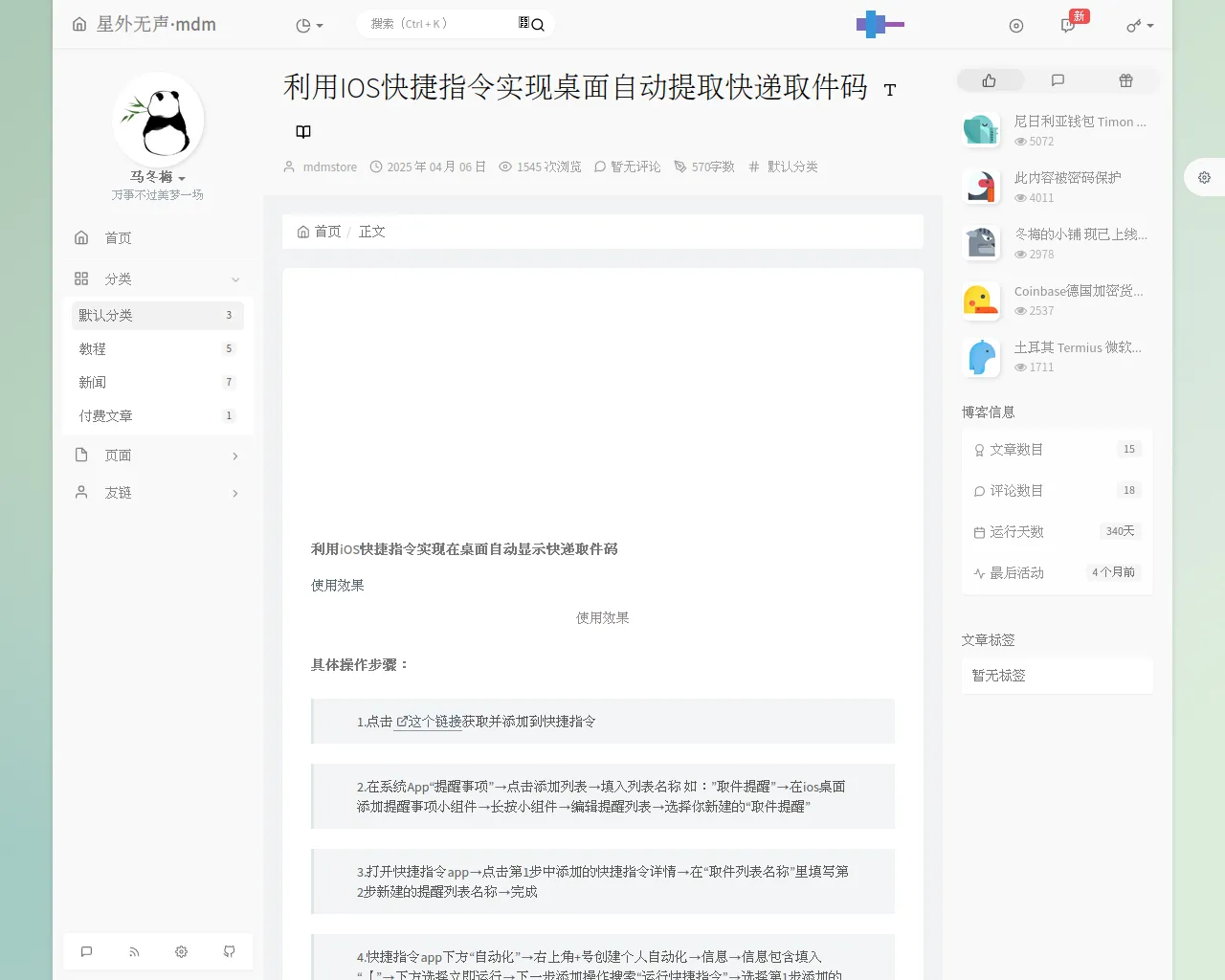Open the floating gear settings on right edge
The height and width of the screenshot is (980, 1225).
click(x=1204, y=177)
